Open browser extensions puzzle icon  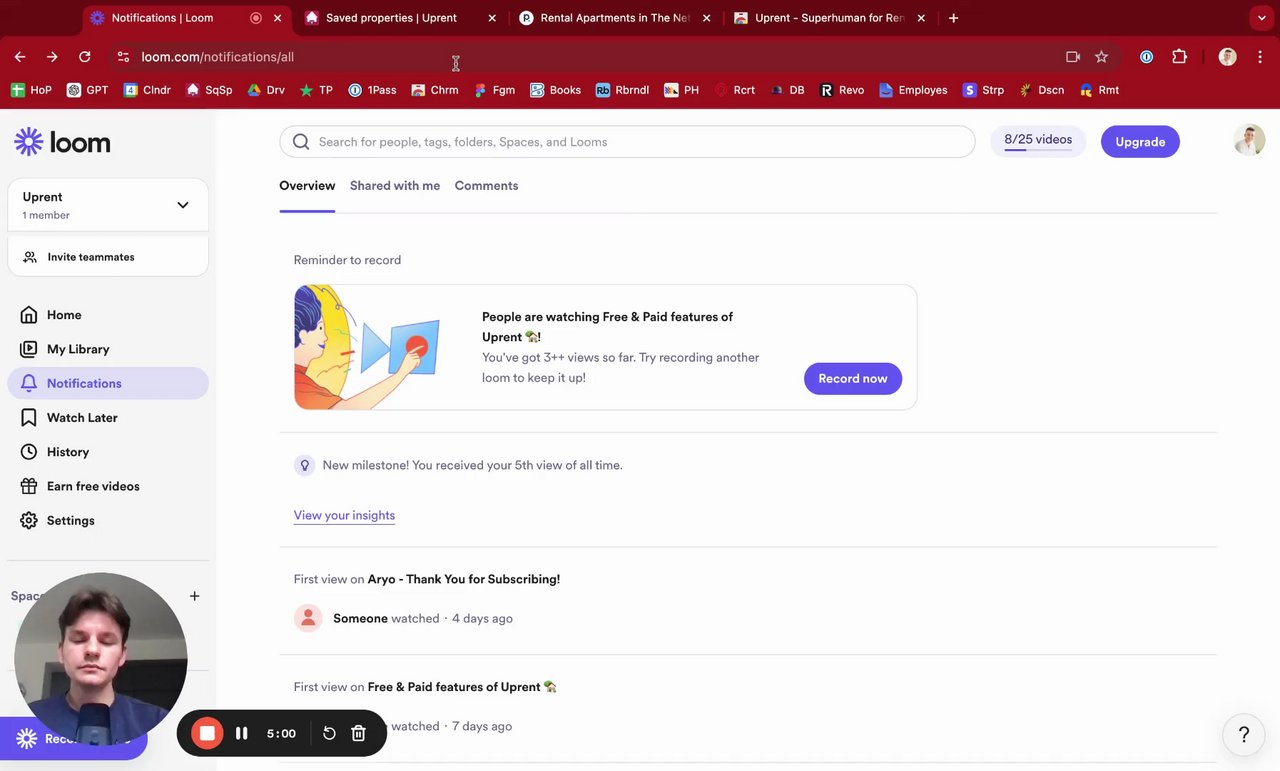coord(1179,57)
